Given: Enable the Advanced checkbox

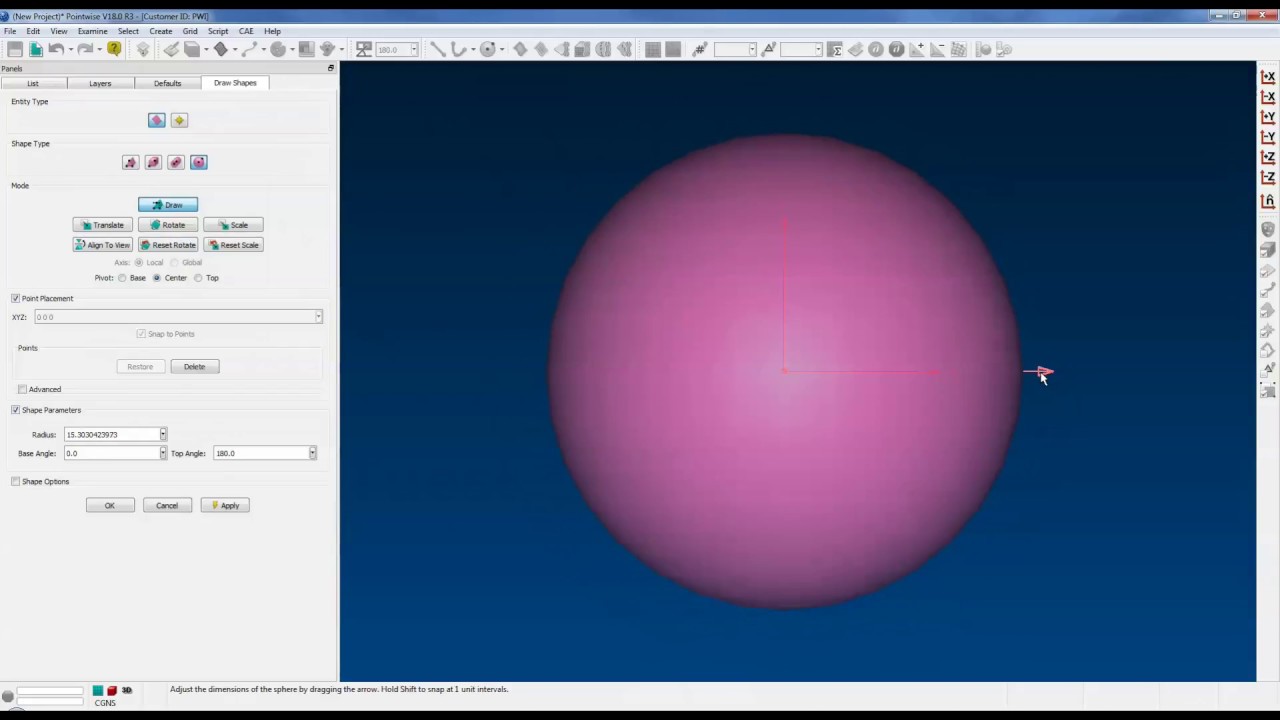Looking at the screenshot, I should tap(22, 389).
